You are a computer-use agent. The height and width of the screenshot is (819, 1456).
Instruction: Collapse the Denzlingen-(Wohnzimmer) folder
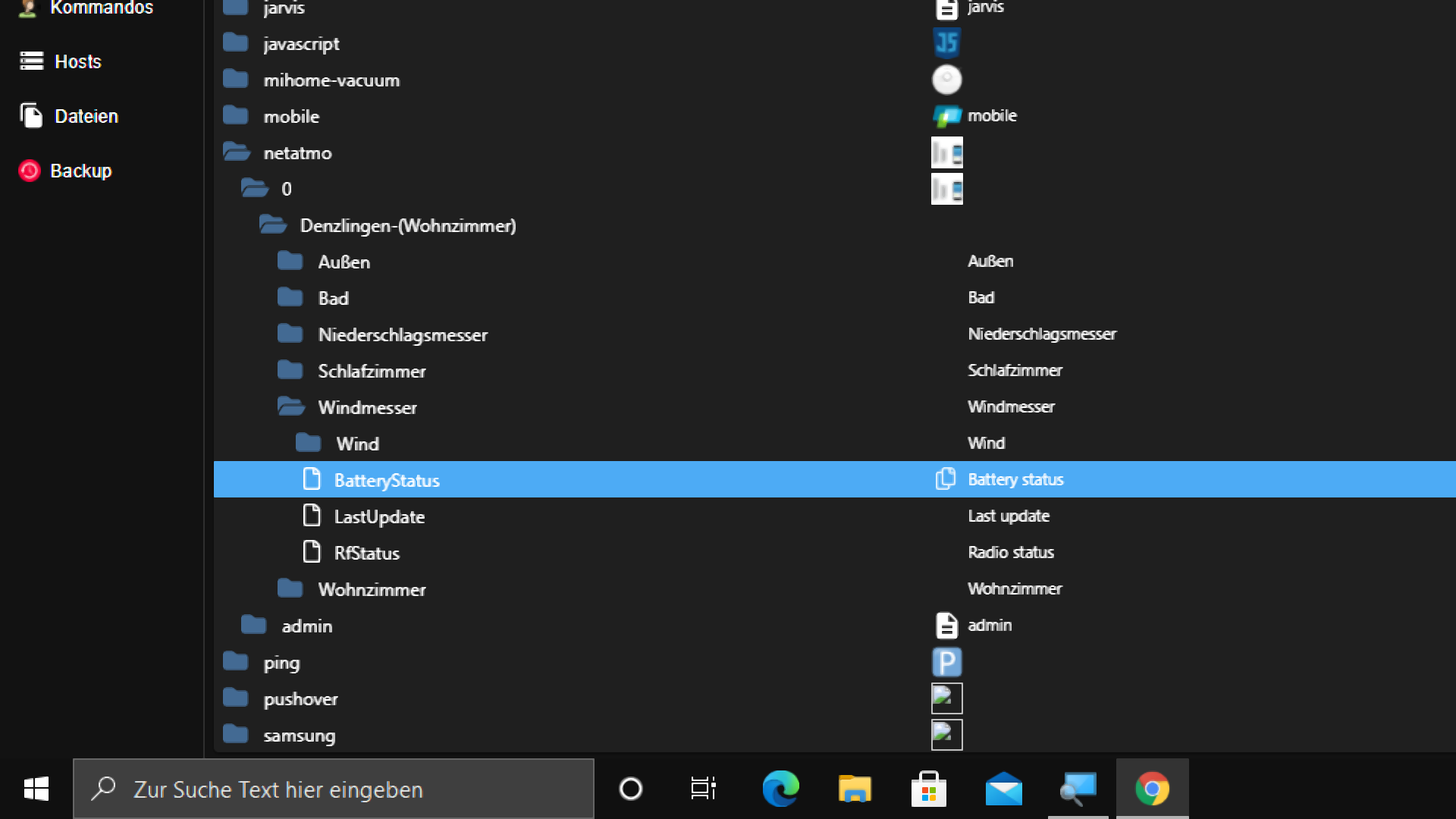(x=273, y=225)
